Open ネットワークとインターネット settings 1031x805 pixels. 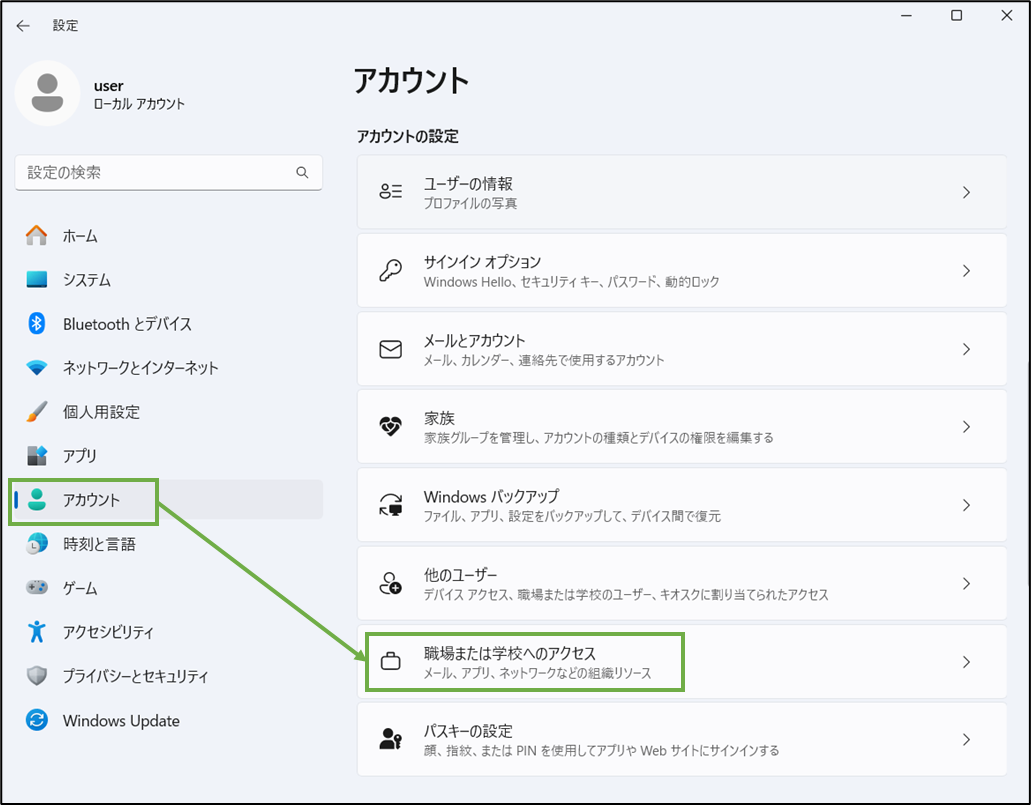click(x=168, y=368)
